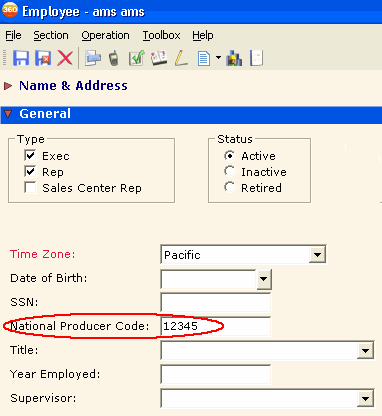Image resolution: width=382 pixels, height=416 pixels.
Task: Click the red Time Zone label
Action: (43, 254)
